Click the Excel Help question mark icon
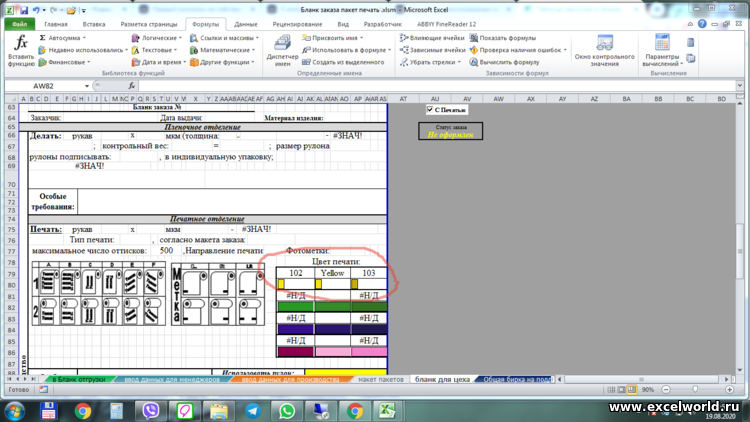This screenshot has height=422, width=750. coord(702,24)
